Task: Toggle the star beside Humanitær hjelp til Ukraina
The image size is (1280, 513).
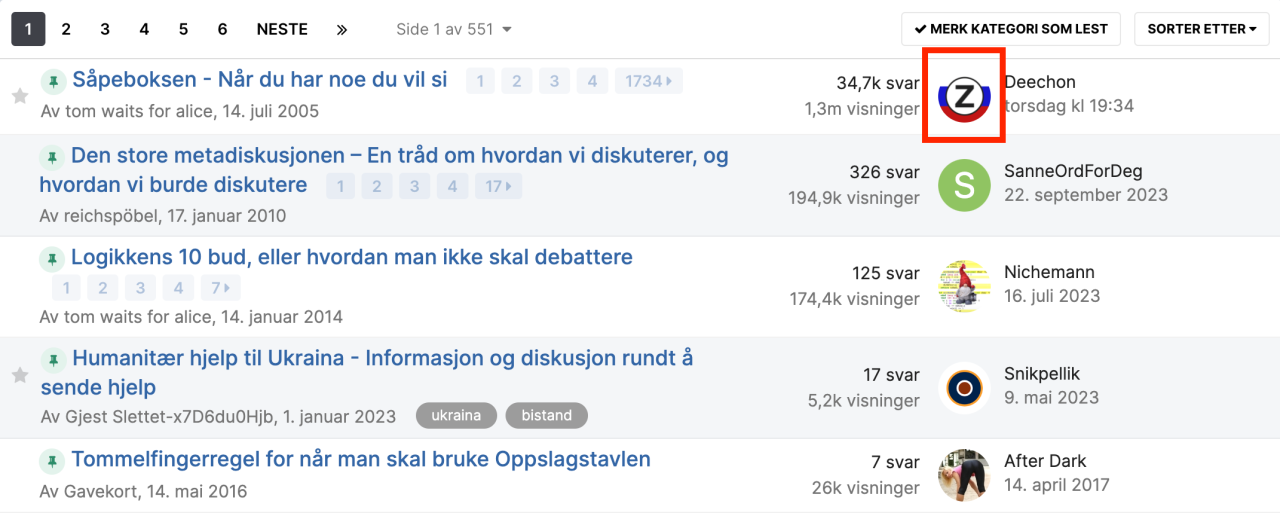Action: [x=19, y=375]
